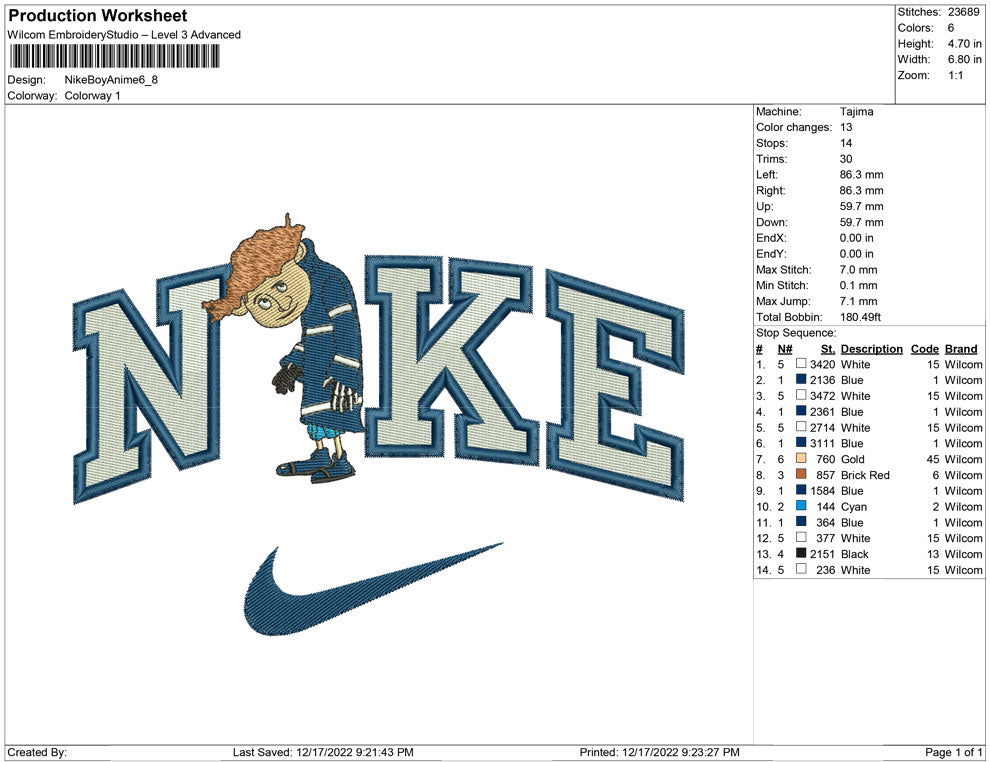This screenshot has width=990, height=762.
Task: Select the Cyan swatch for stop 10
Action: click(801, 506)
